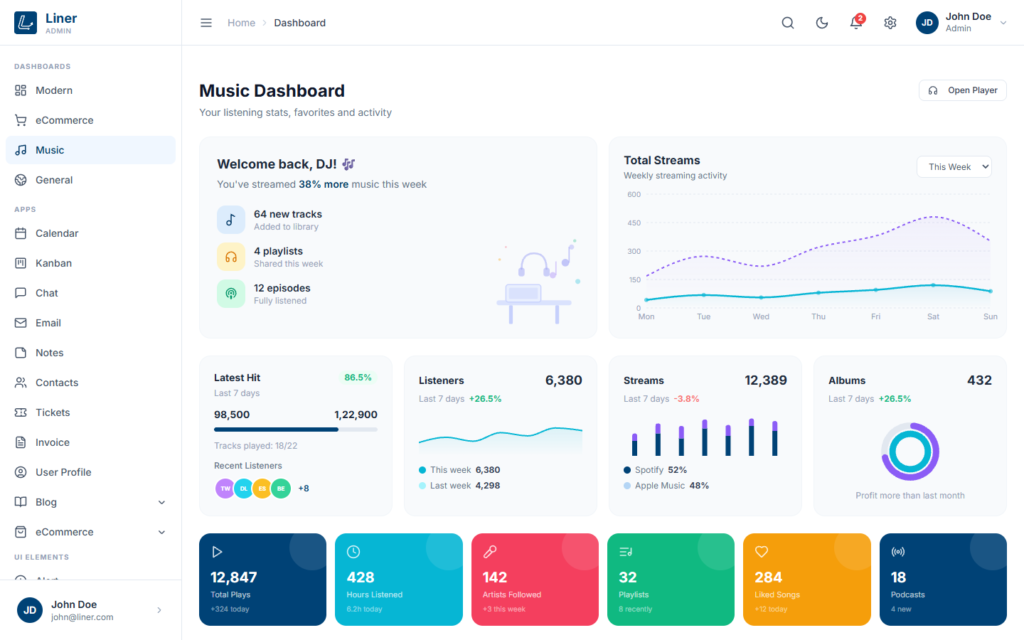
Task: Click the Music note icon in sidebar
Action: [21, 150]
